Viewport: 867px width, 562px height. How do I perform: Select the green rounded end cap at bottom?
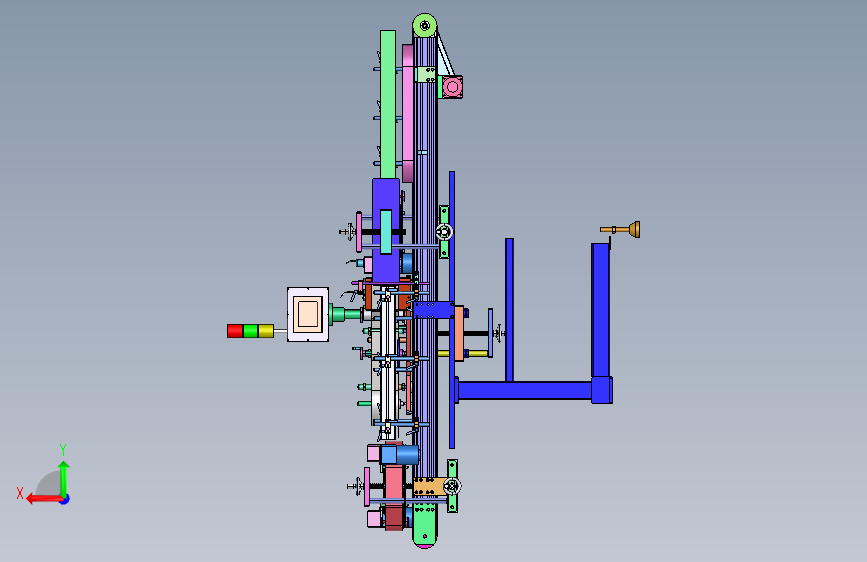click(x=425, y=524)
